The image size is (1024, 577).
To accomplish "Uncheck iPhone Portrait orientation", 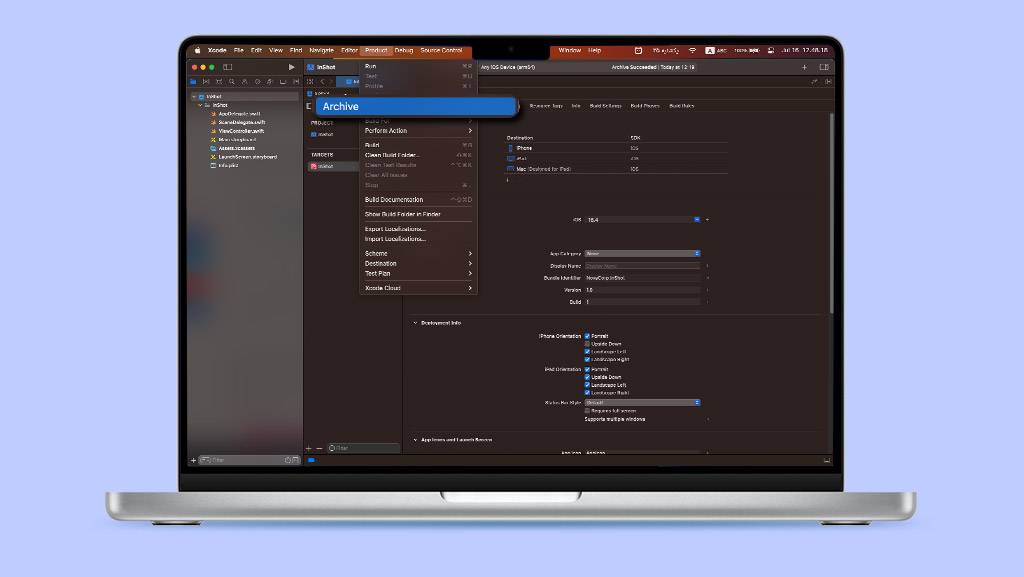I will [587, 336].
